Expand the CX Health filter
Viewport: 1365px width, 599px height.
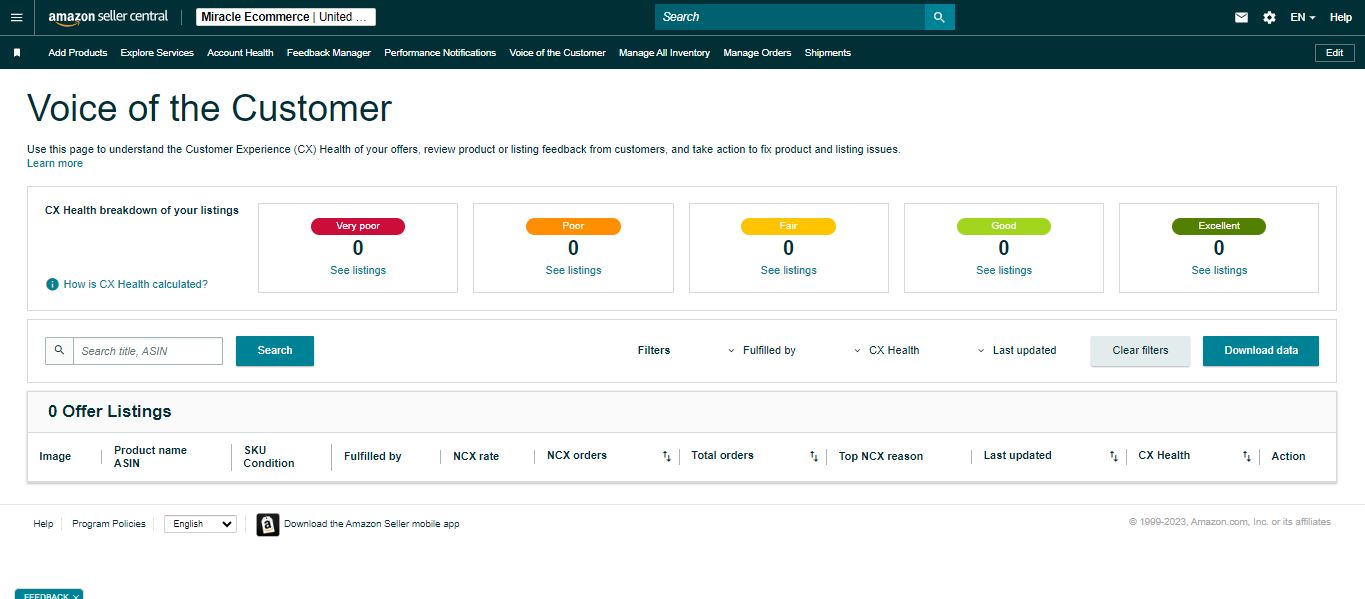coord(887,350)
